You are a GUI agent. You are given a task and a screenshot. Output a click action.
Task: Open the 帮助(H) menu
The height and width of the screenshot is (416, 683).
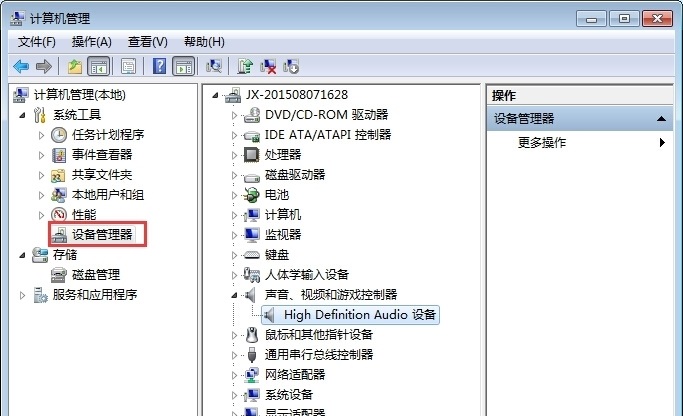coord(204,42)
